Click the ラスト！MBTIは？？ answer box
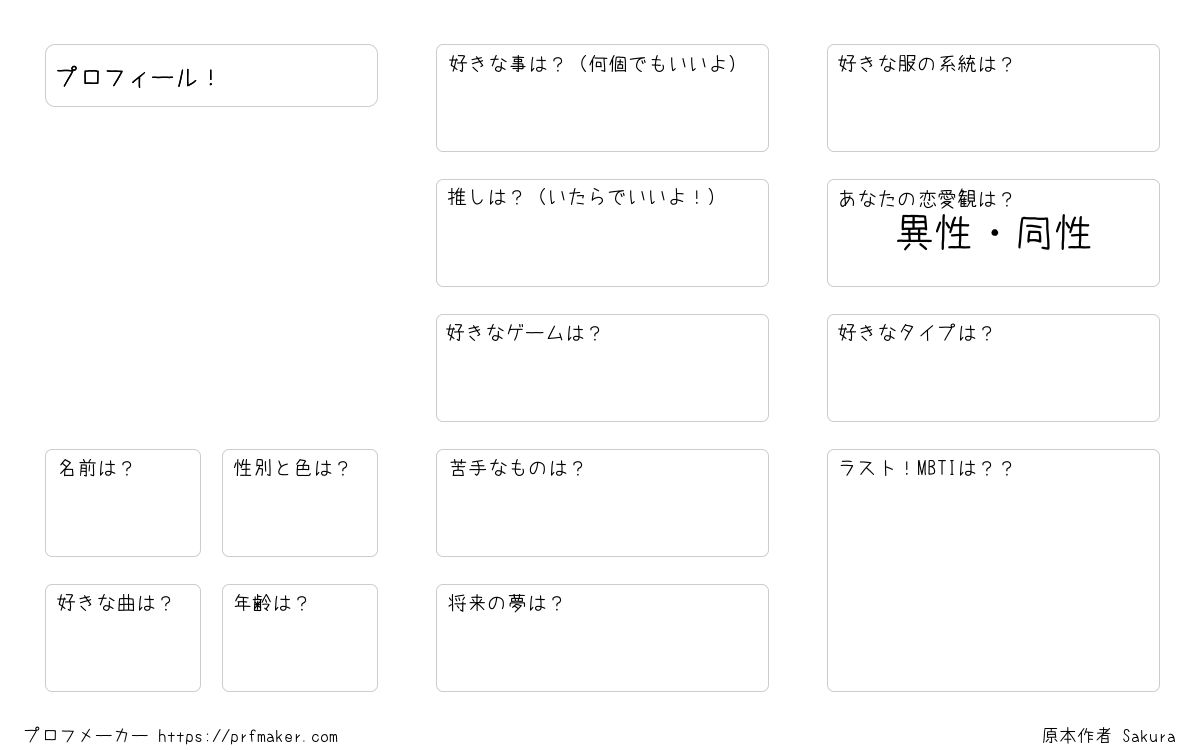The height and width of the screenshot is (750, 1200). 993,570
